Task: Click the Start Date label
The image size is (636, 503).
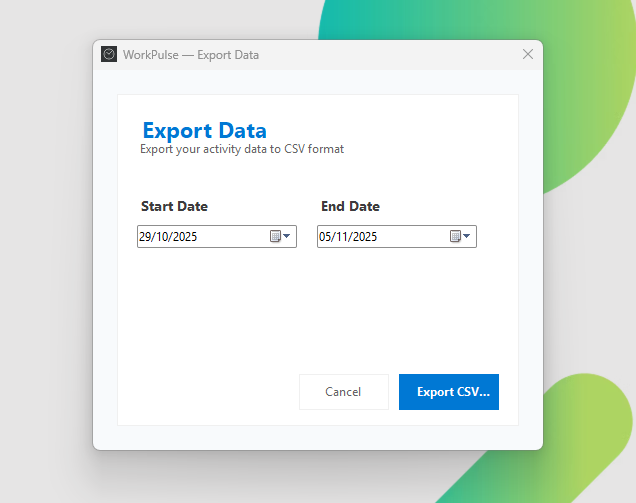Action: pyautogui.click(x=174, y=206)
